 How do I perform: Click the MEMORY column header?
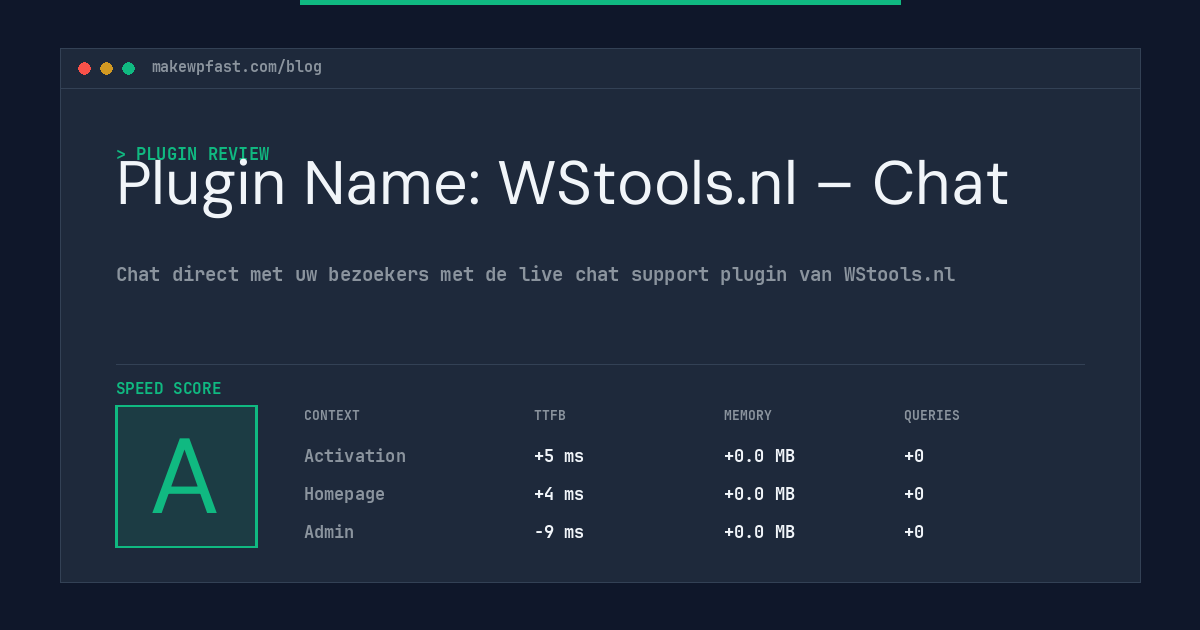748,415
